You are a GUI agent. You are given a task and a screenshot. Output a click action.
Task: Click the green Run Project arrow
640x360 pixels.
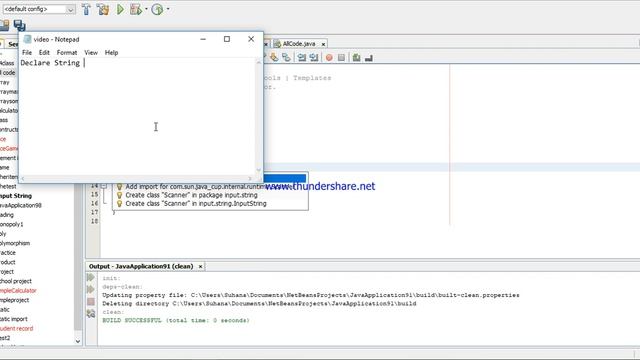(x=120, y=9)
